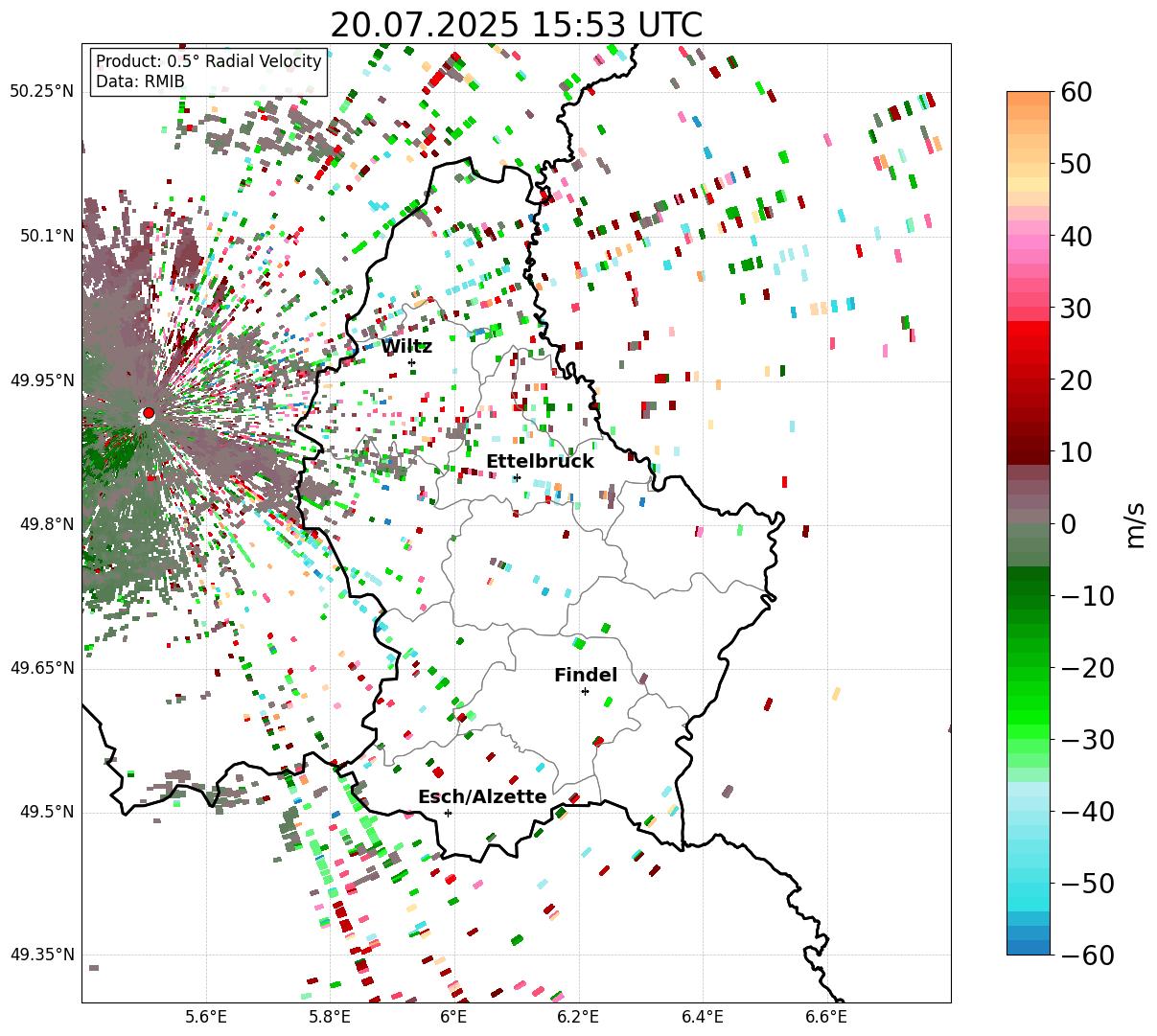Click the 49.8°N latitude tick label
Screen dimensions: 1157x1036
[45, 524]
